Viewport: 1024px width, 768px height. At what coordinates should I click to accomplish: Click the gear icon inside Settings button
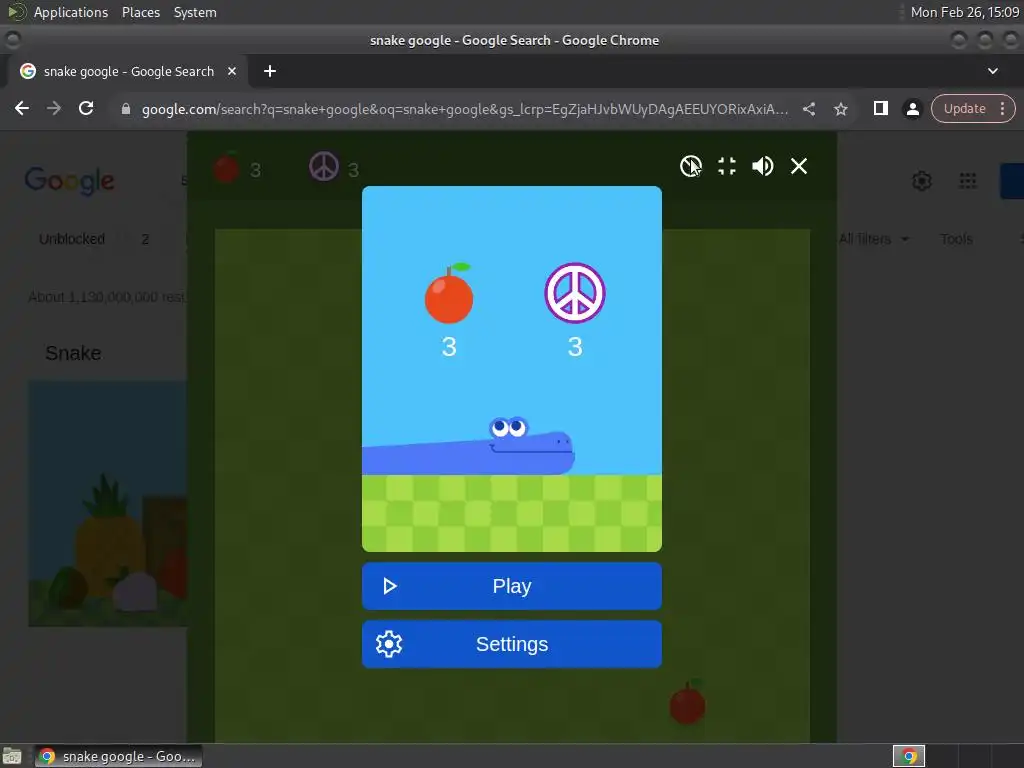[x=389, y=644]
